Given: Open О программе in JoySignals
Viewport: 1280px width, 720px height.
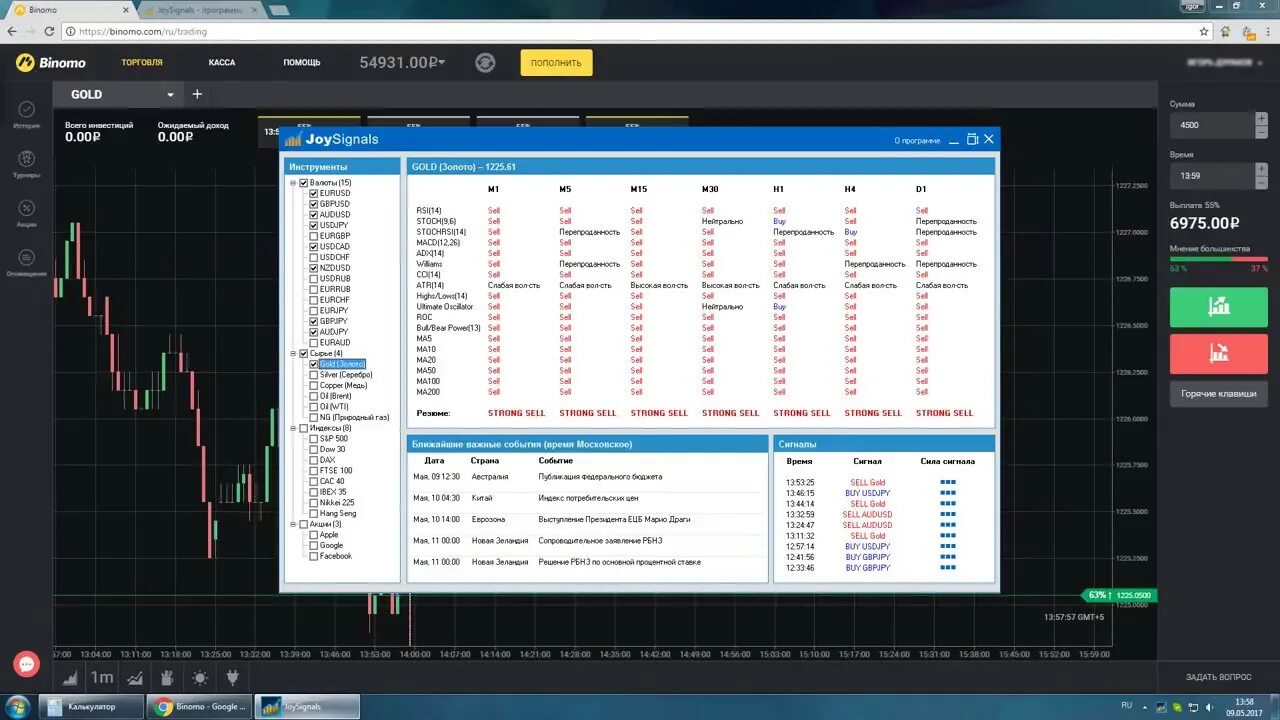Looking at the screenshot, I should click(917, 140).
